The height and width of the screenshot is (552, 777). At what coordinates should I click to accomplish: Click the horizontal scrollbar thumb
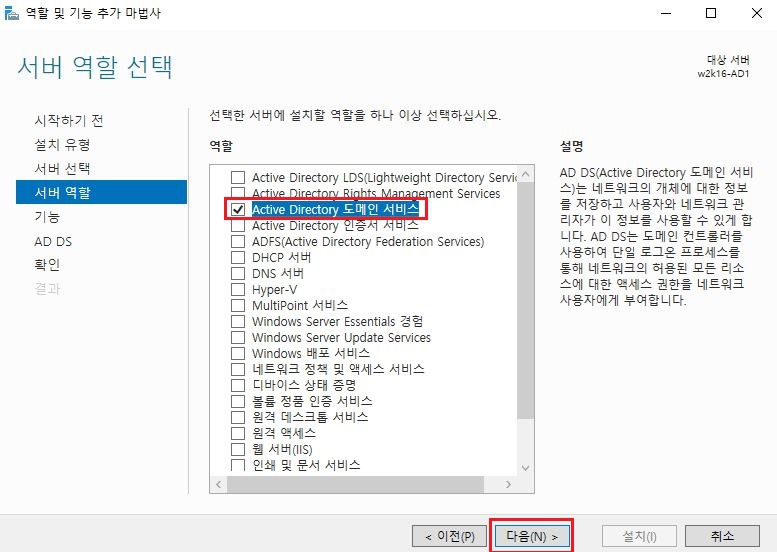point(355,484)
